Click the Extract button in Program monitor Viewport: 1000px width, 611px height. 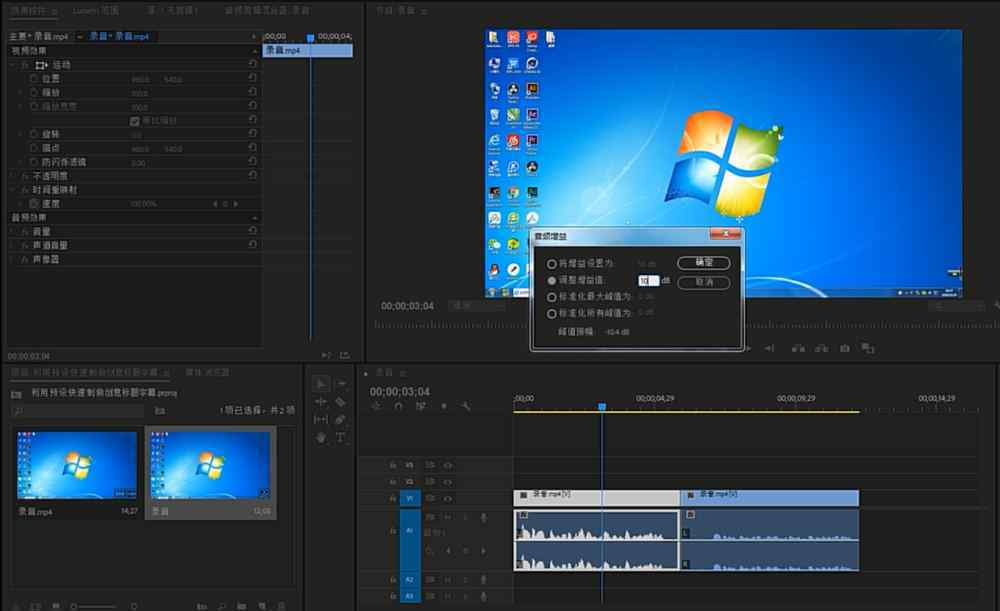click(821, 348)
